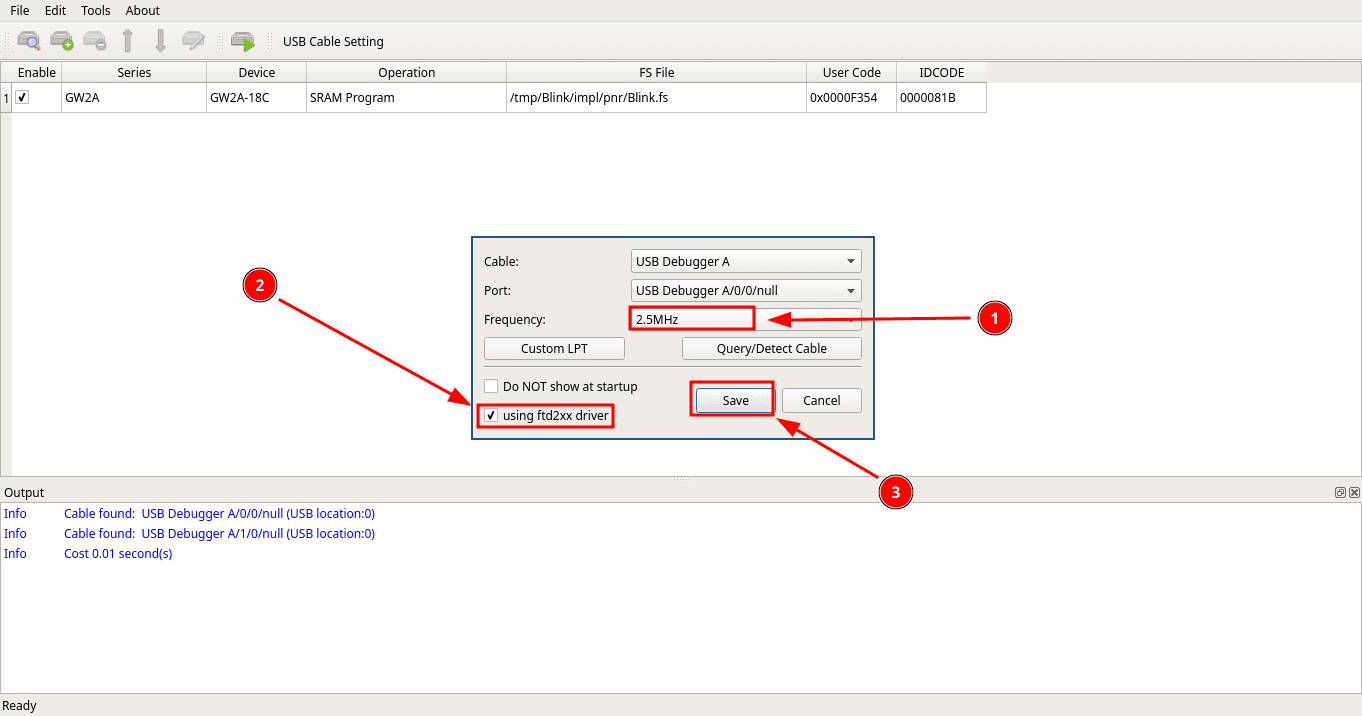This screenshot has width=1362, height=716.
Task: Open USB Cable Setting in the toolbar
Action: tap(333, 42)
